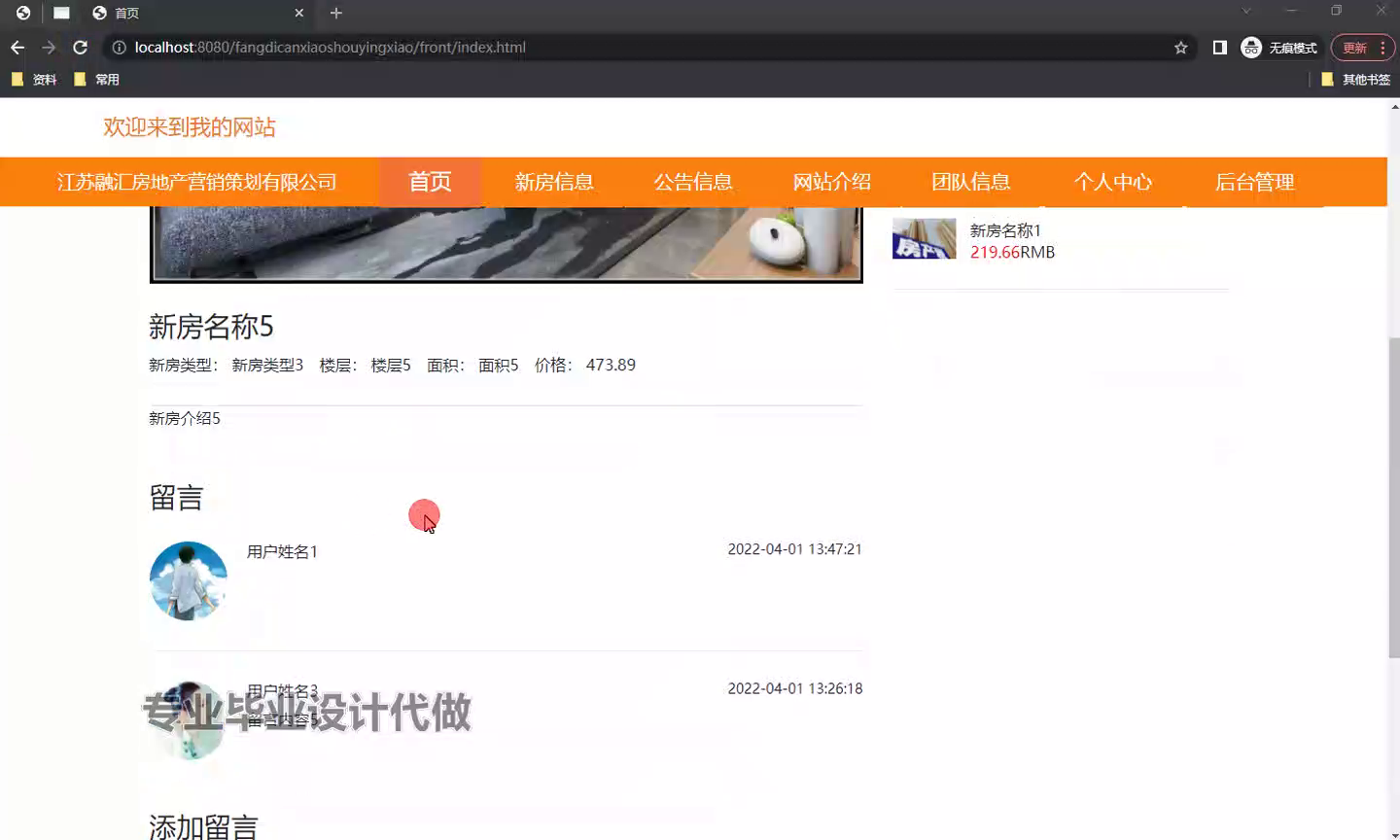Click the 新房名称5 heading
1400x840 pixels.
pos(211,327)
